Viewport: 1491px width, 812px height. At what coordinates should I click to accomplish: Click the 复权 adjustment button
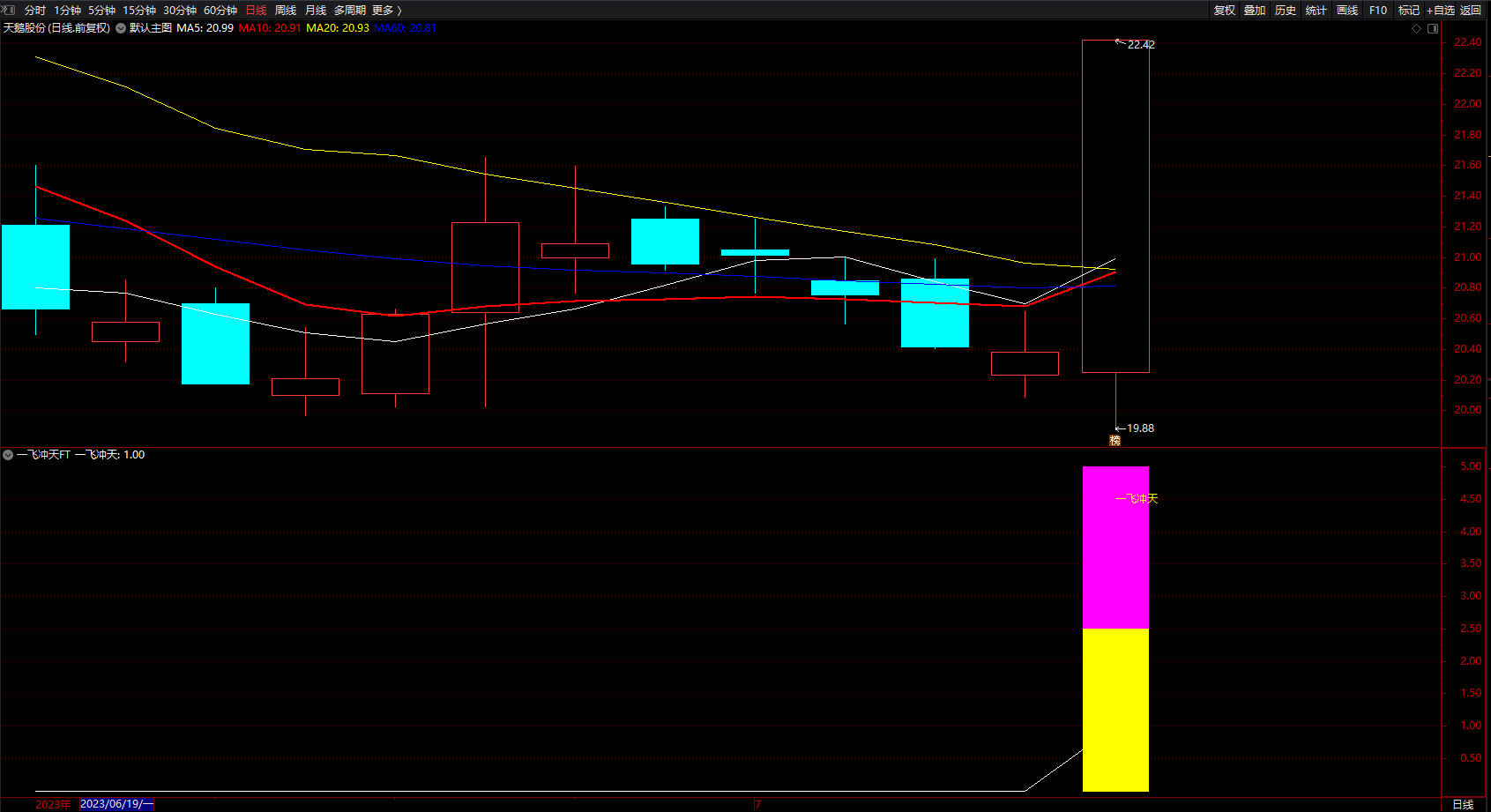(1225, 11)
